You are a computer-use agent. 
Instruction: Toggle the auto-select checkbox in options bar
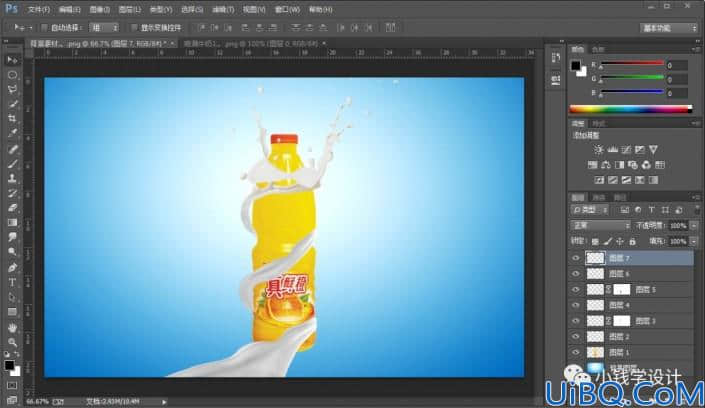pos(45,28)
